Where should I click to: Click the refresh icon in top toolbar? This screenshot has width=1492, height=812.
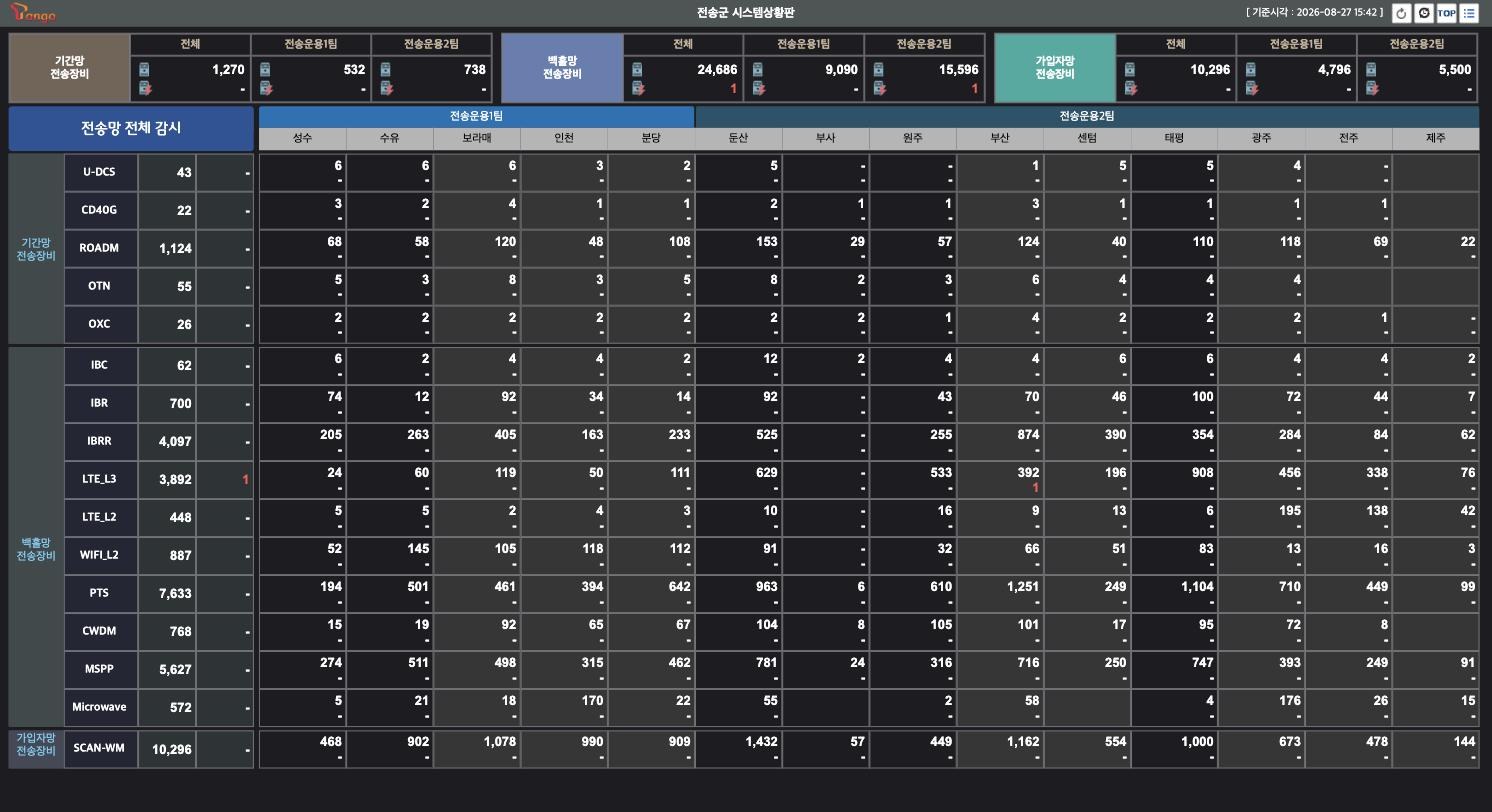pyautogui.click(x=1401, y=13)
